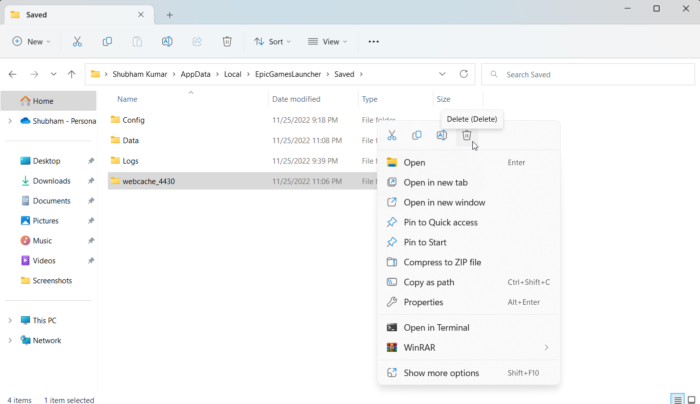Choose Open in Terminal
The height and width of the screenshot is (404, 700).
coord(468,328)
